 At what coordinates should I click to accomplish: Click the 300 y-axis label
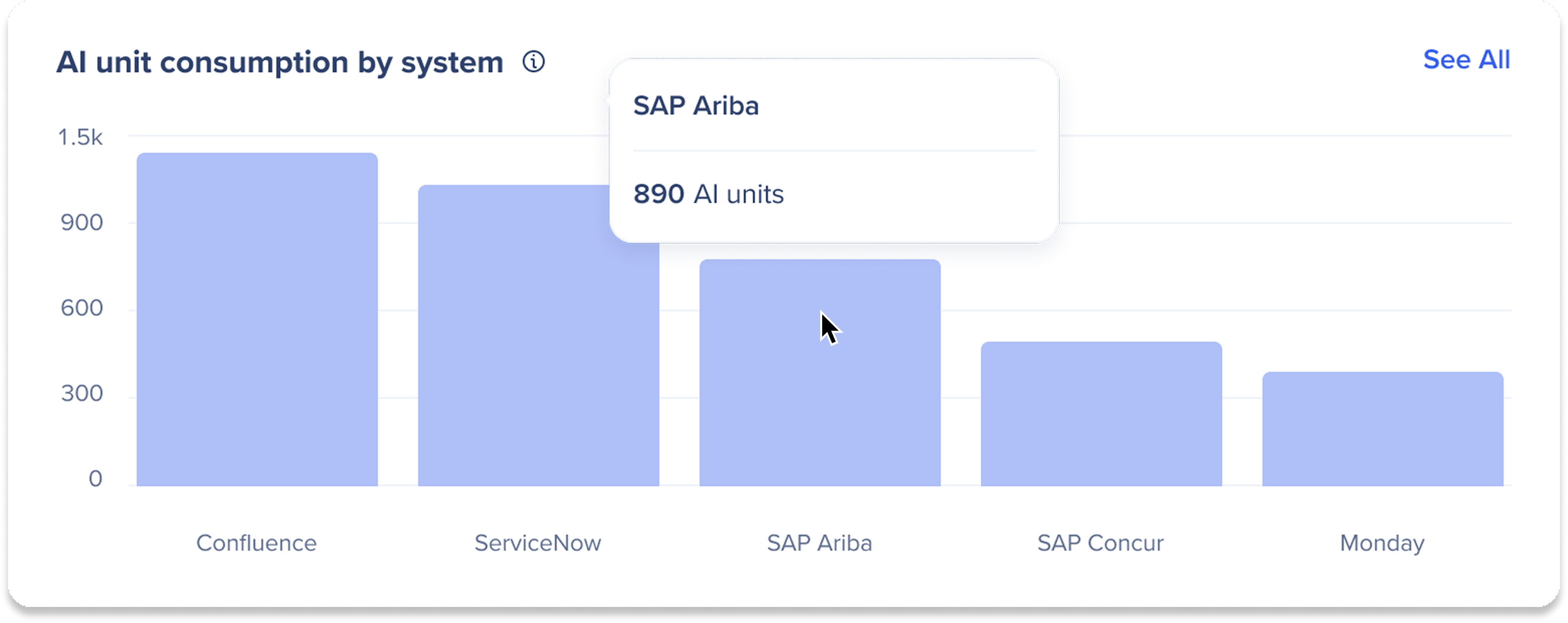tap(81, 393)
